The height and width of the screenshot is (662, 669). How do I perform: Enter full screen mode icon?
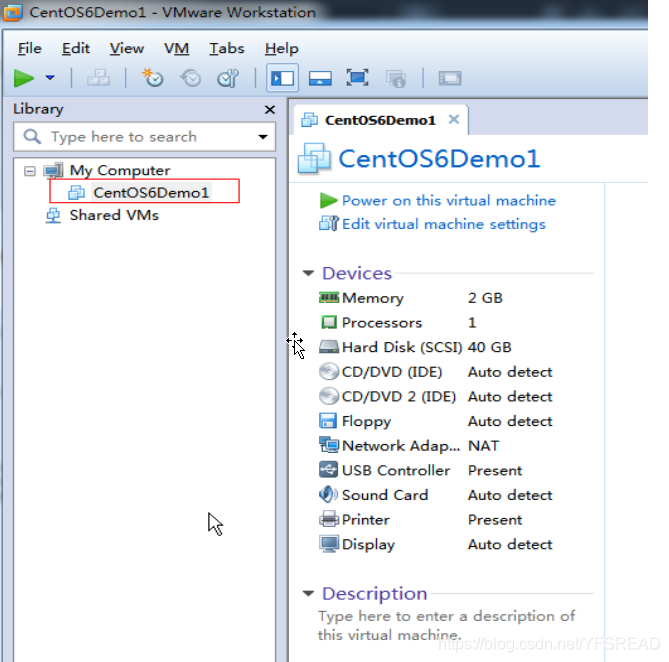pos(357,78)
